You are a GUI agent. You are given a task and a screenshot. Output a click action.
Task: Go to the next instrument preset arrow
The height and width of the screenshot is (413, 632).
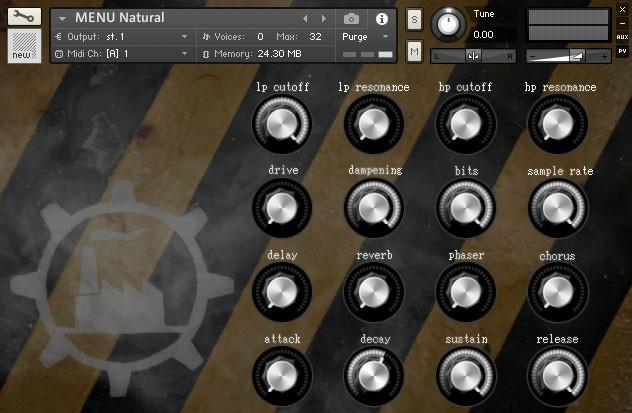(323, 18)
